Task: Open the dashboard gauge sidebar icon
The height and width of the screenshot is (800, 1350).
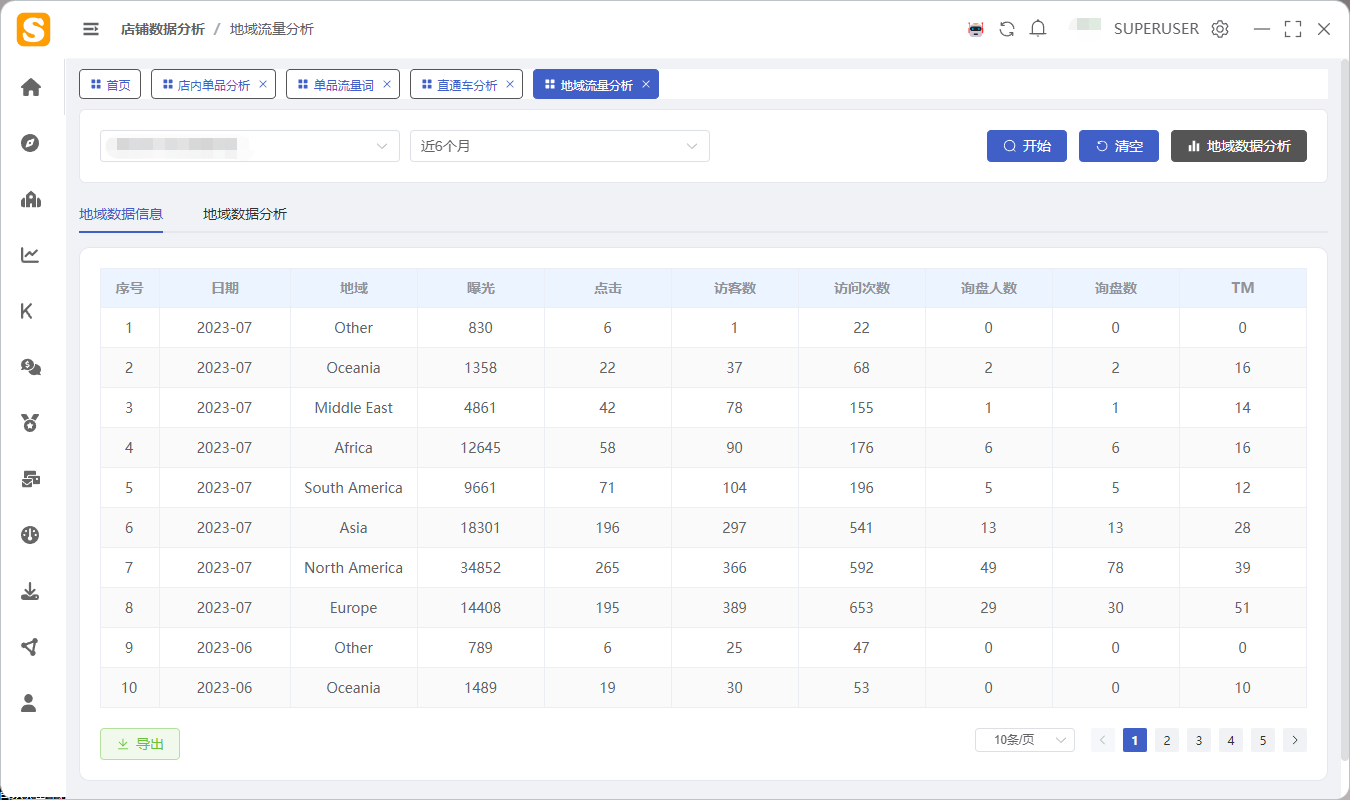Action: 30,535
